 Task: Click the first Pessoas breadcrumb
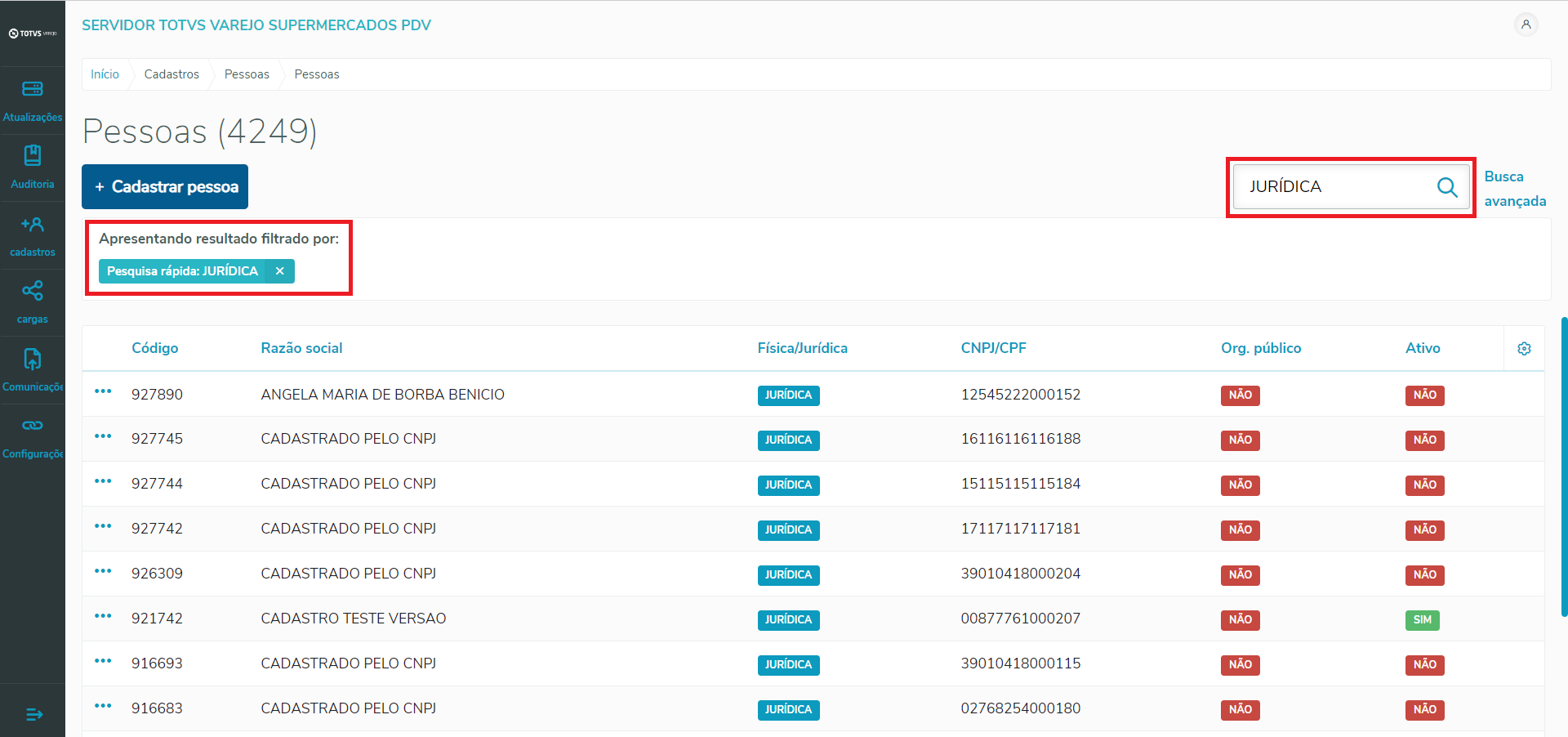[247, 74]
